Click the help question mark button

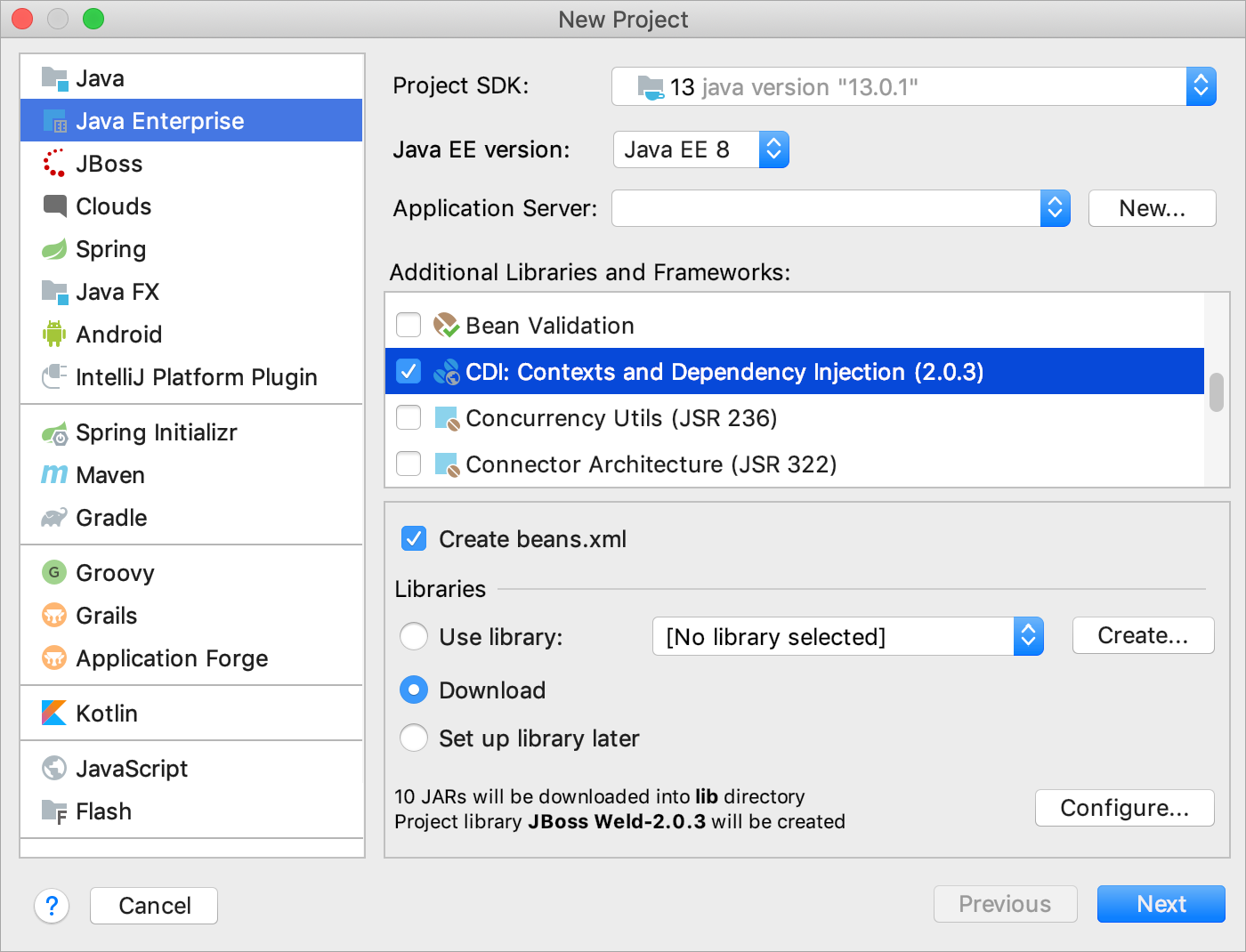[x=52, y=905]
